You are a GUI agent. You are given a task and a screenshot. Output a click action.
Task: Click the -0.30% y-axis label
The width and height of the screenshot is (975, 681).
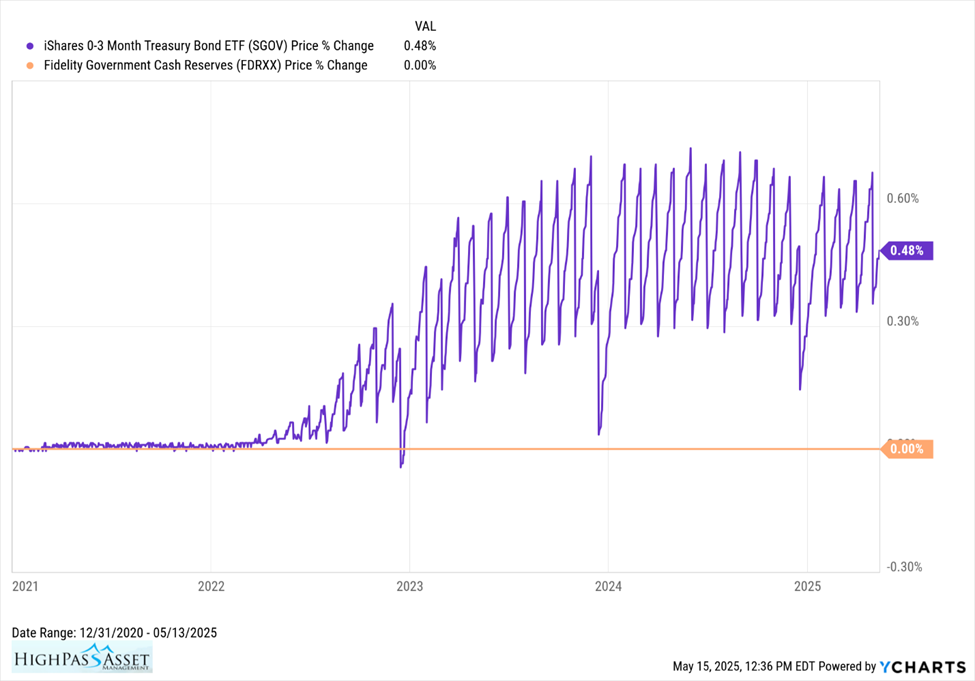tap(905, 567)
